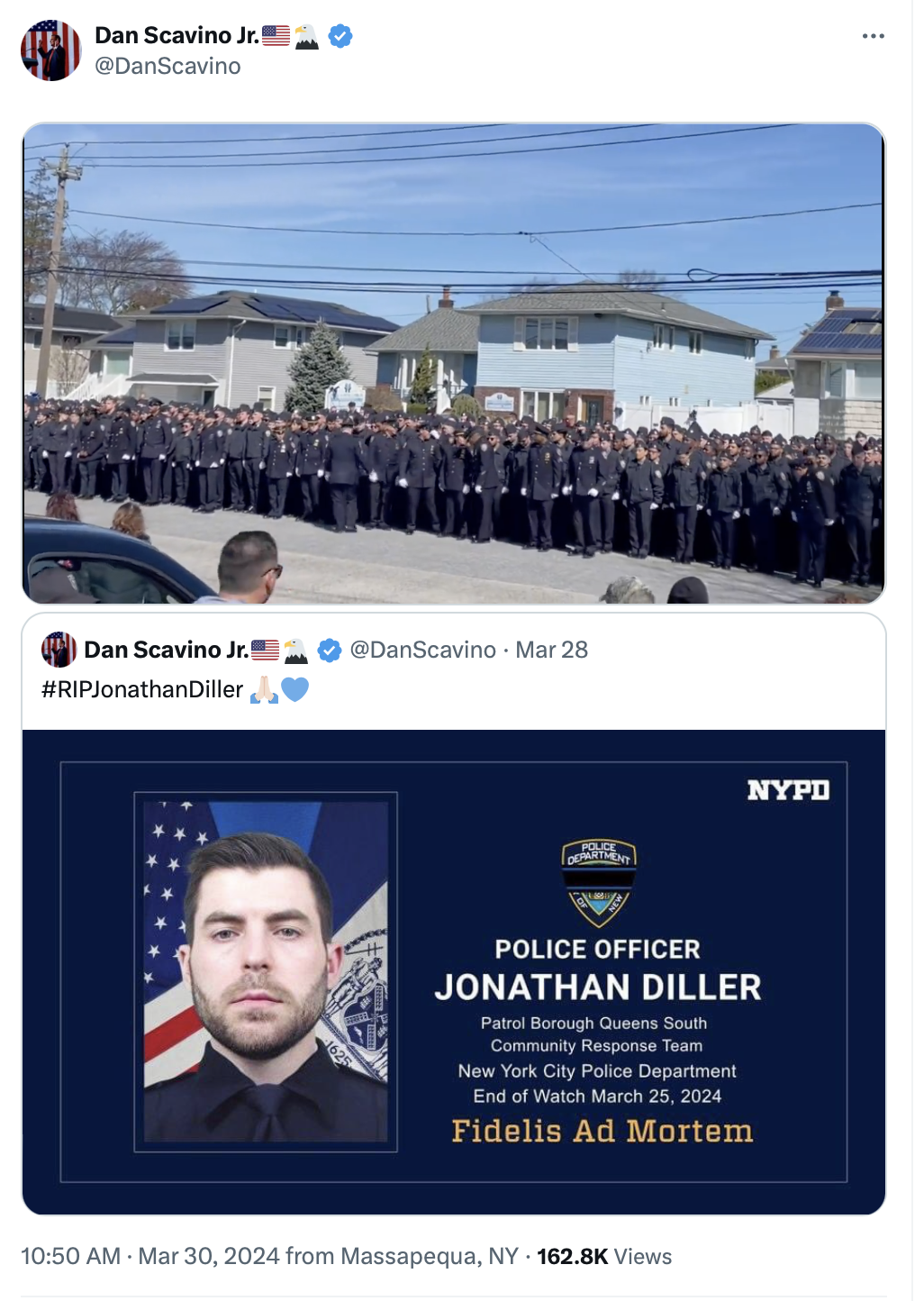Click the blue verified badge beside main author name
Image resolution: width=924 pixels, height=1301 pixels.
pos(340,36)
